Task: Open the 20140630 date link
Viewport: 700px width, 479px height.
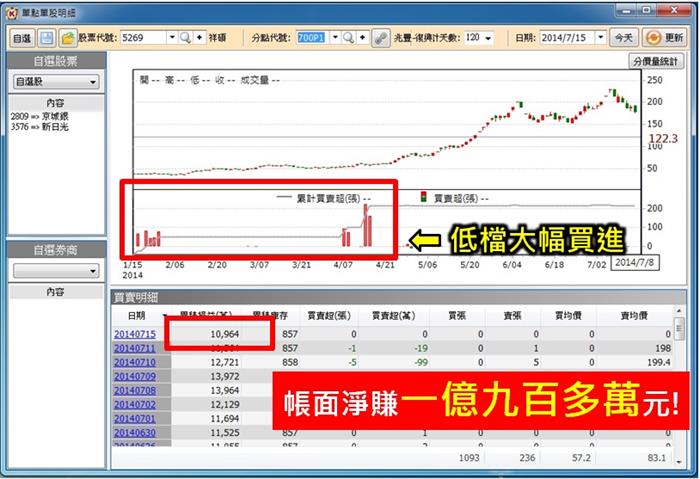Action: click(135, 433)
